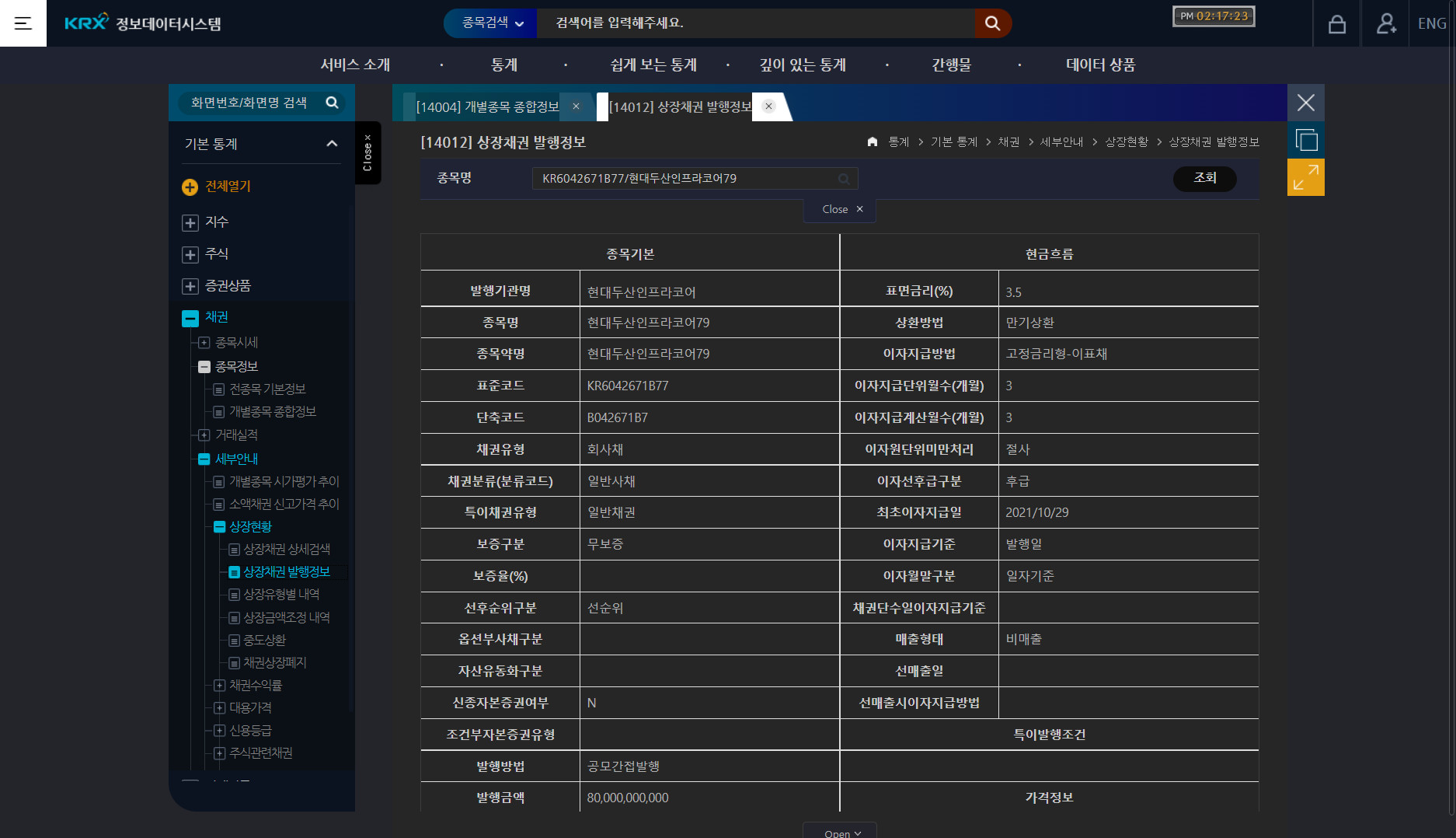Click the Close search panel toggle
Image resolution: width=1456 pixels, height=838 pixels.
840,209
